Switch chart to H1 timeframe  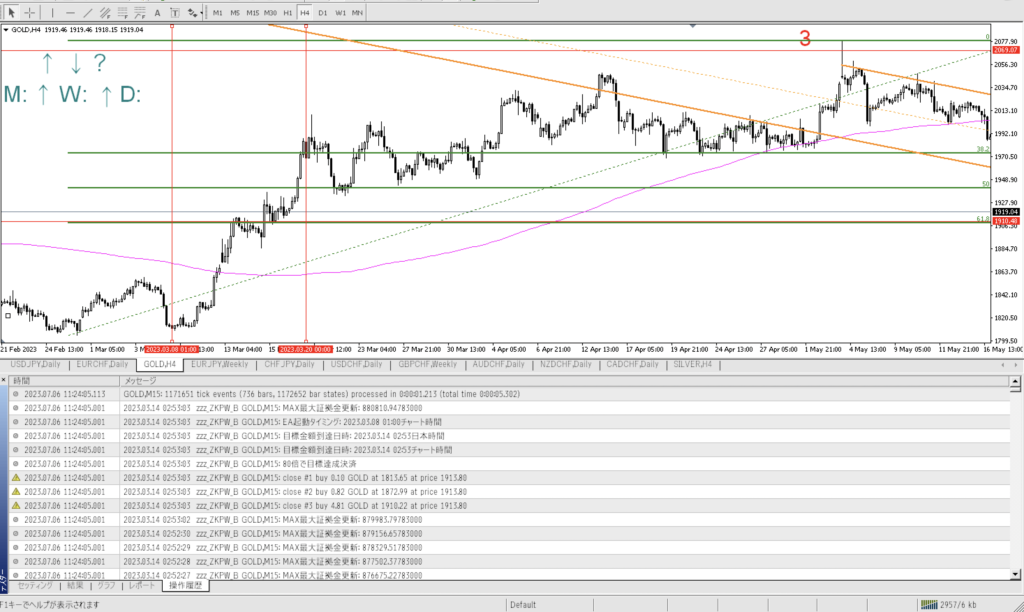pyautogui.click(x=287, y=12)
